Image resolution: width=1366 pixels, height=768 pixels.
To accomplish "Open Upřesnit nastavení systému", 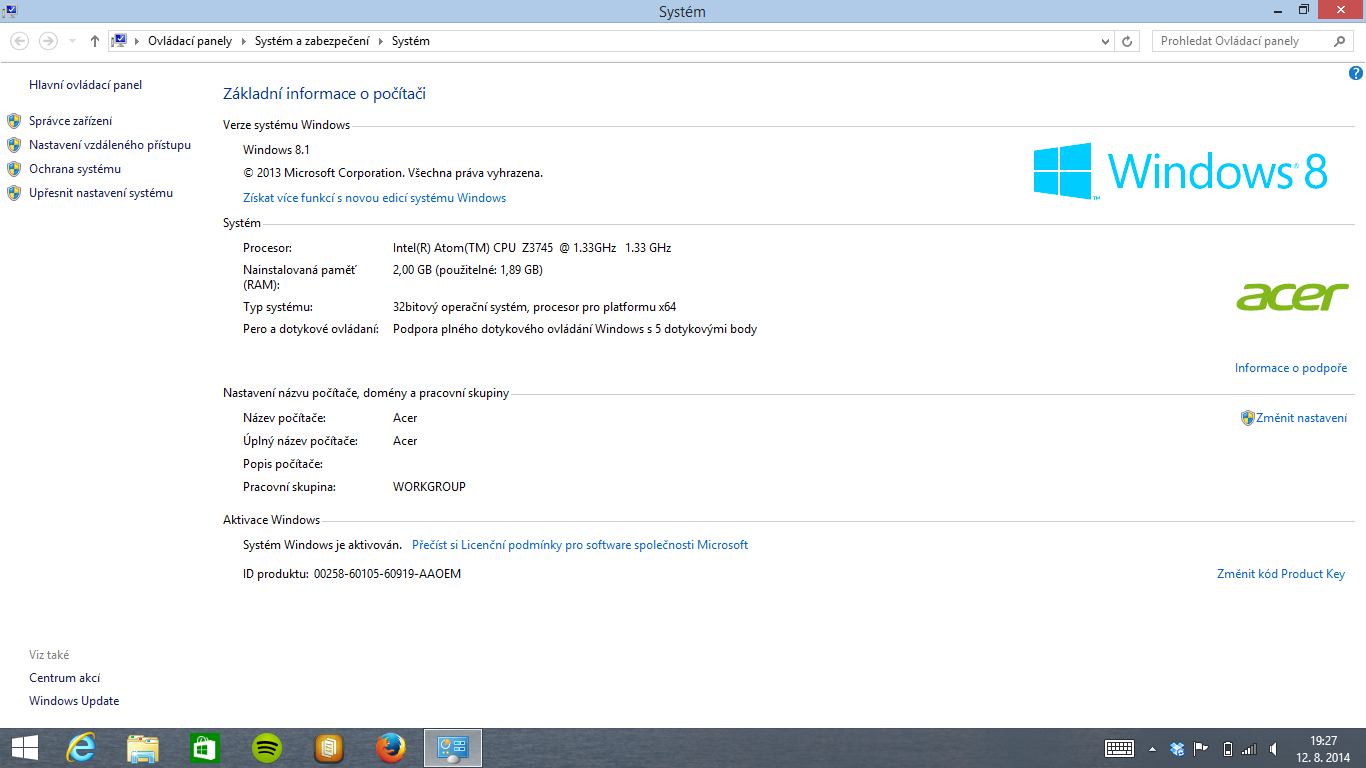I will tap(101, 193).
